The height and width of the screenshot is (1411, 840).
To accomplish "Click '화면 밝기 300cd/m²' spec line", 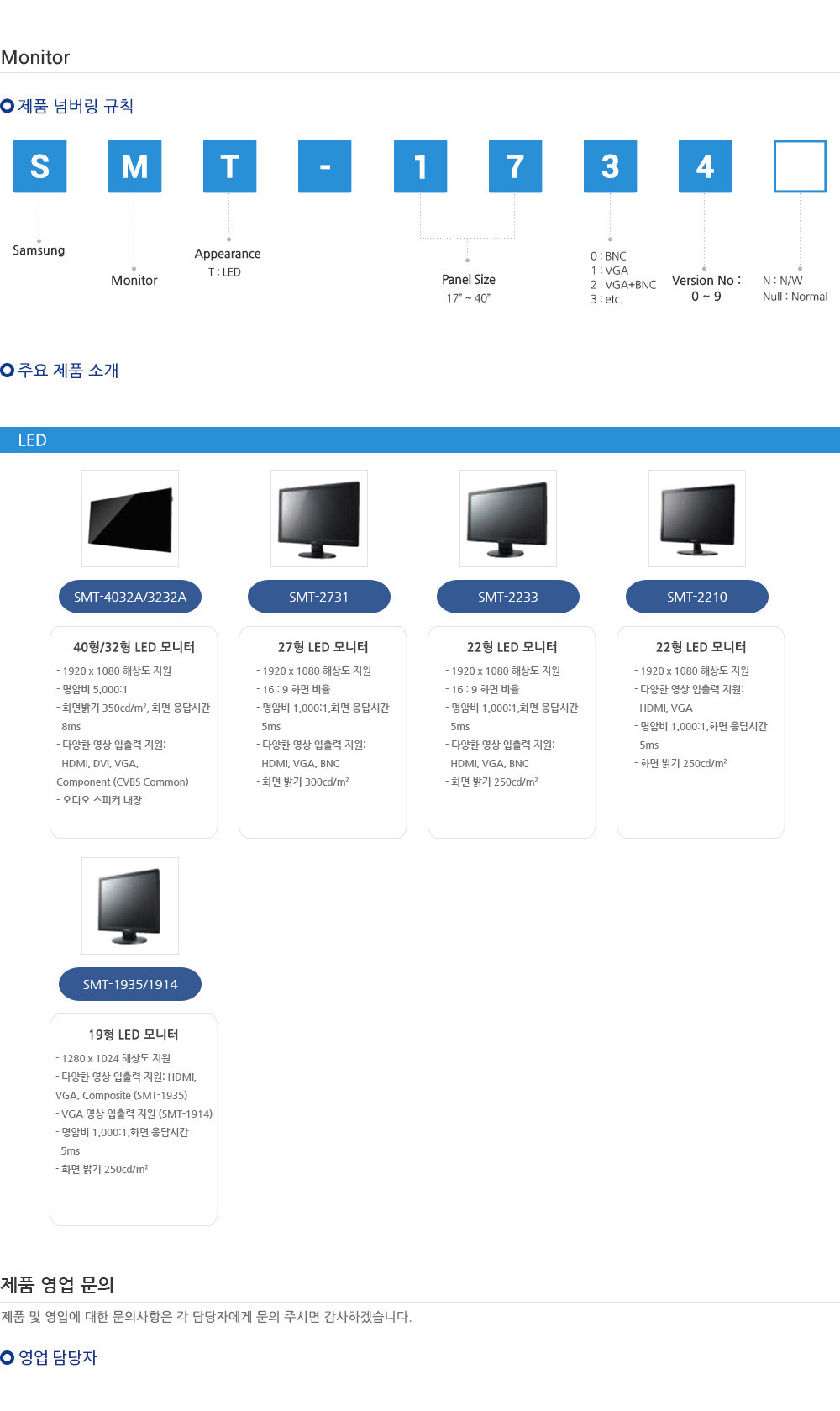I will pos(302,782).
